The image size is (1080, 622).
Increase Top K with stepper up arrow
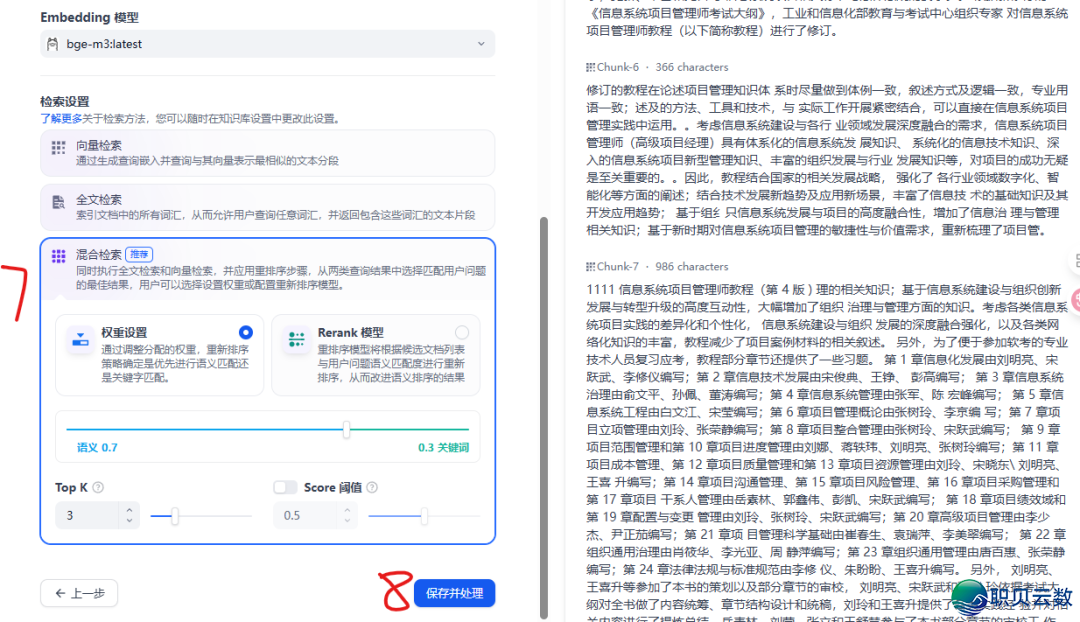click(129, 510)
